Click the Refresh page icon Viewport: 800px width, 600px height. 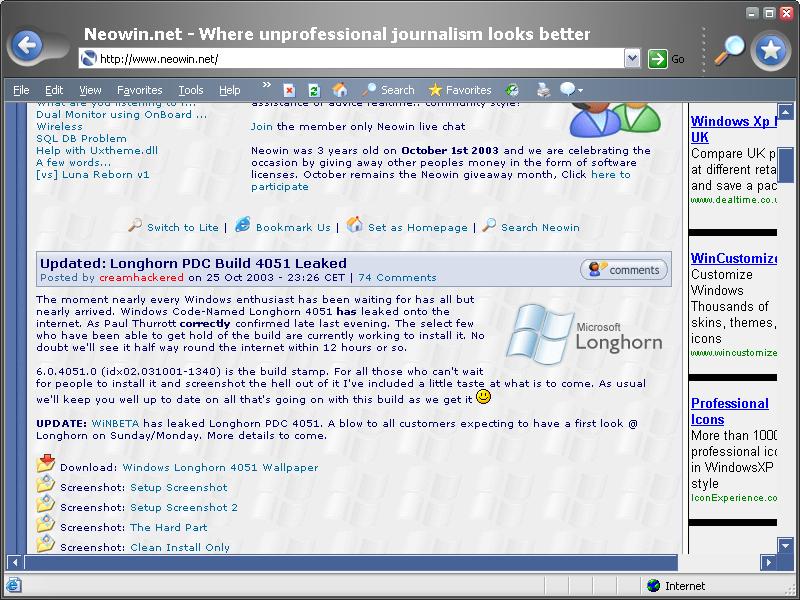tap(314, 90)
